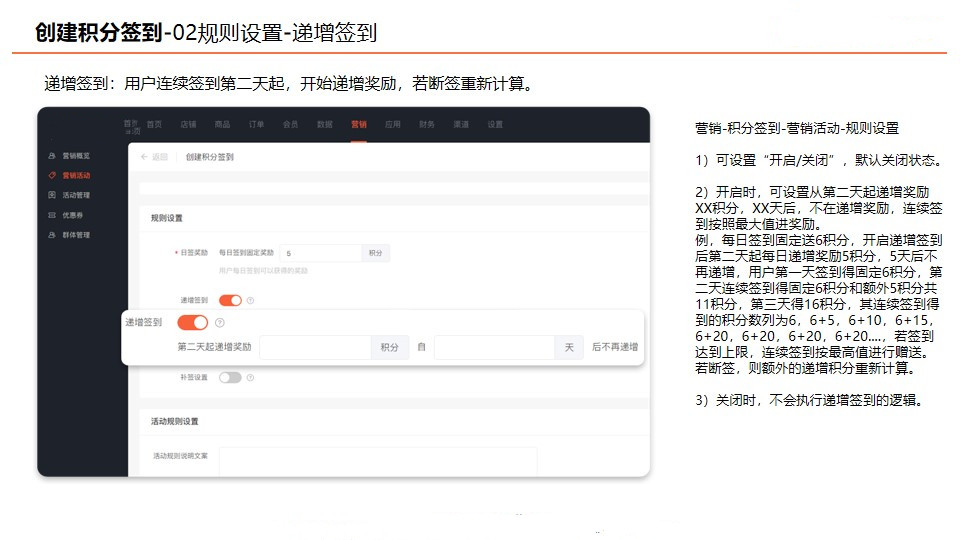Click the back arrow beside 返回
Screen dimensions: 960x540
tap(144, 157)
